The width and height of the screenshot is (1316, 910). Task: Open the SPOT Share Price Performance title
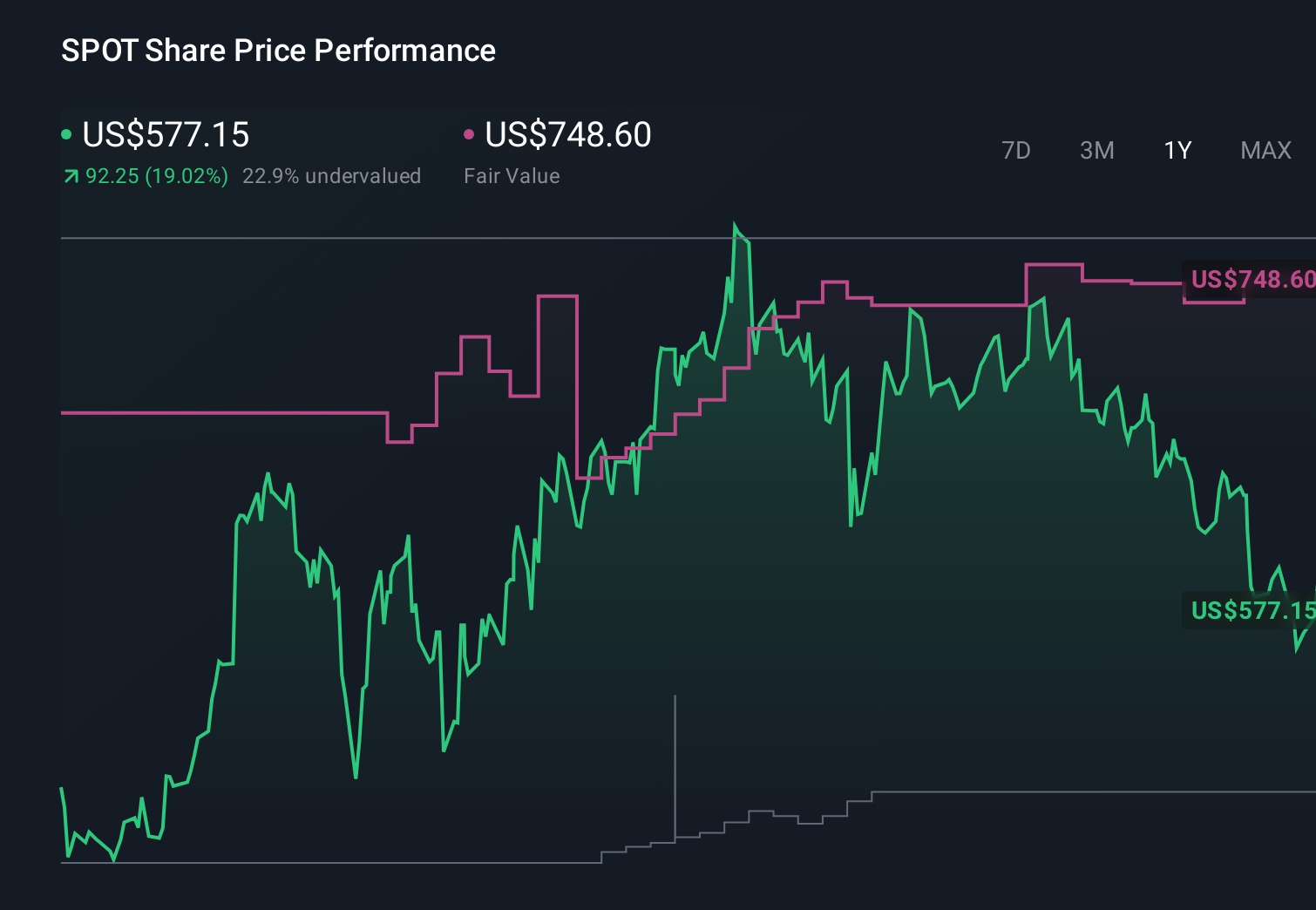(277, 51)
